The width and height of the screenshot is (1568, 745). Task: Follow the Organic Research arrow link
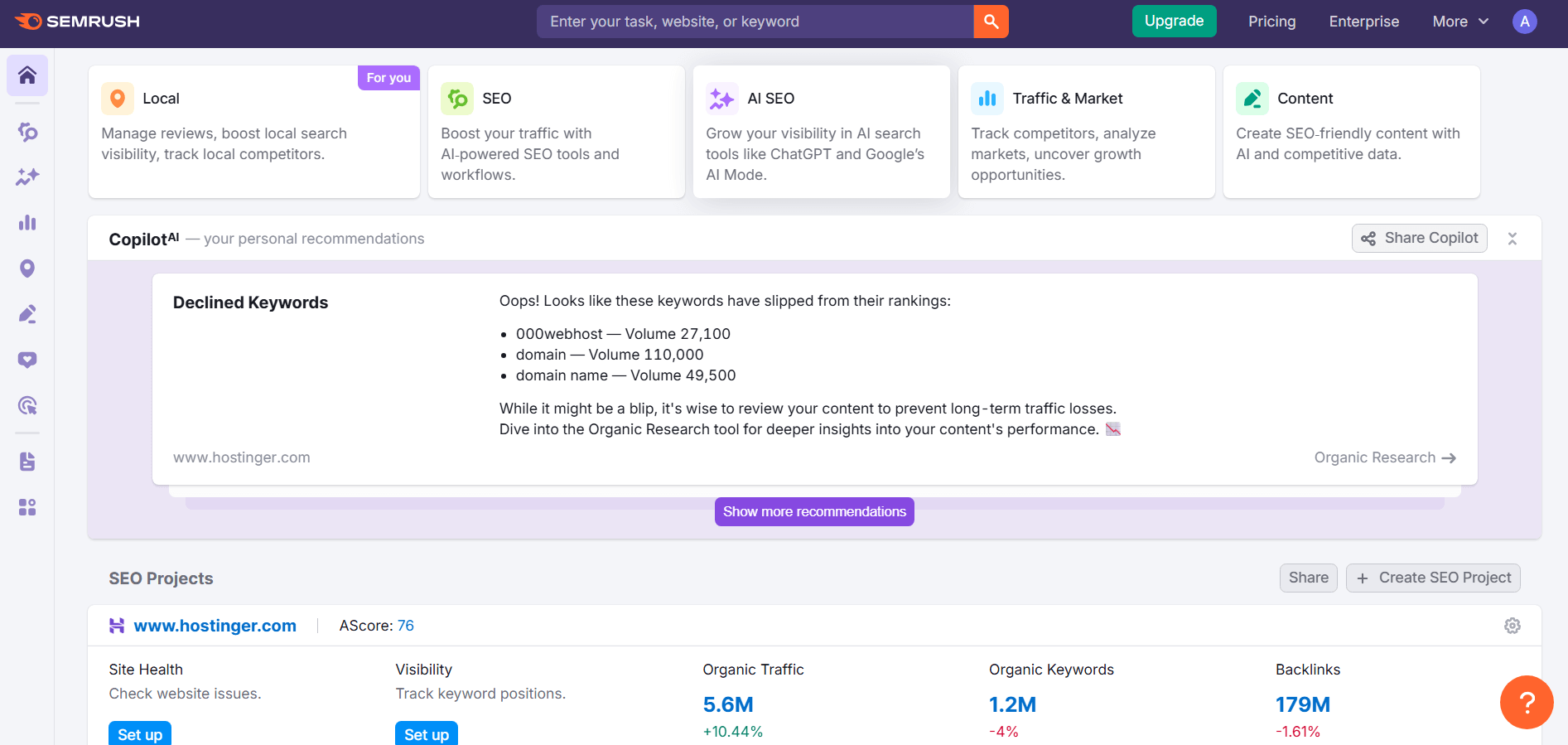(x=1385, y=457)
